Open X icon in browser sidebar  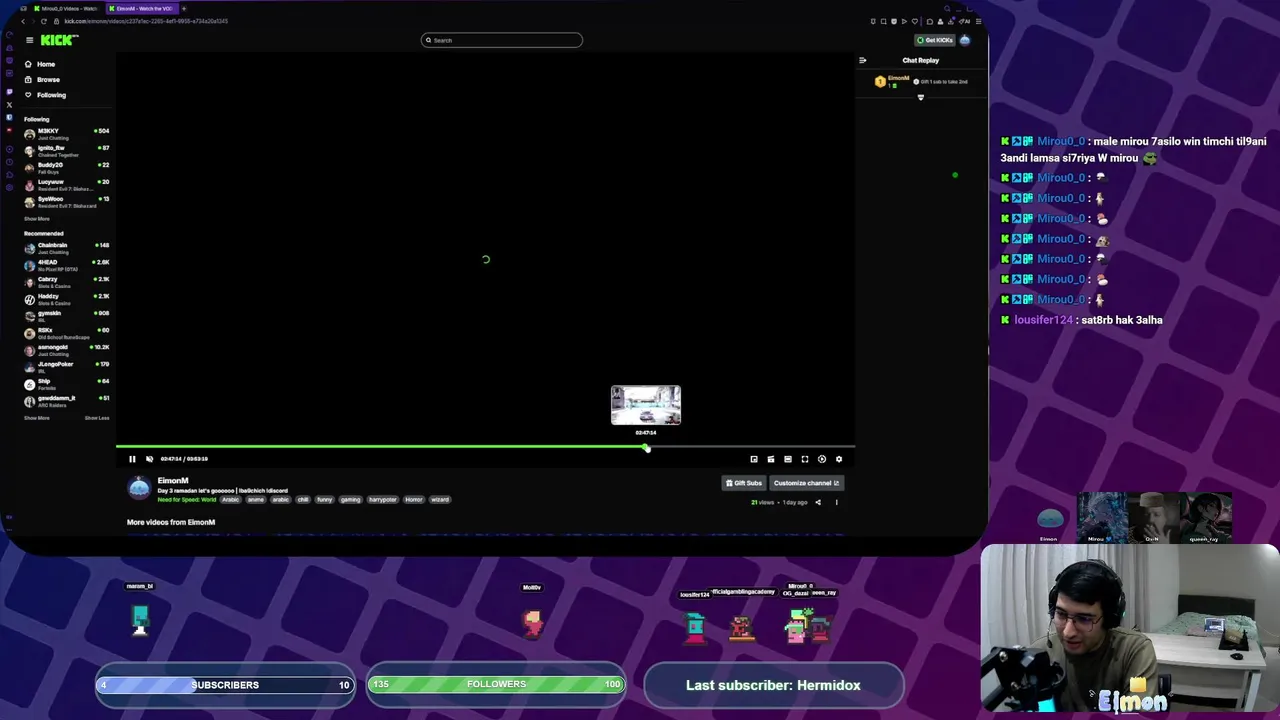tap(9, 104)
